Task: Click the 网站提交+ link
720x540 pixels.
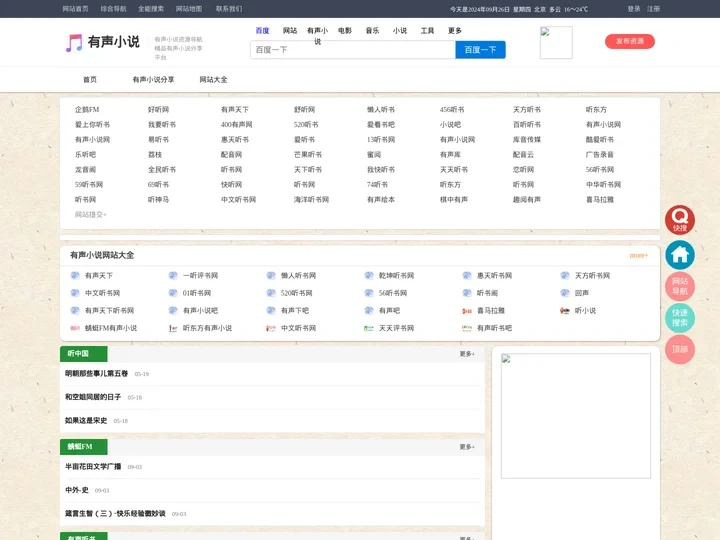Action: pos(90,214)
